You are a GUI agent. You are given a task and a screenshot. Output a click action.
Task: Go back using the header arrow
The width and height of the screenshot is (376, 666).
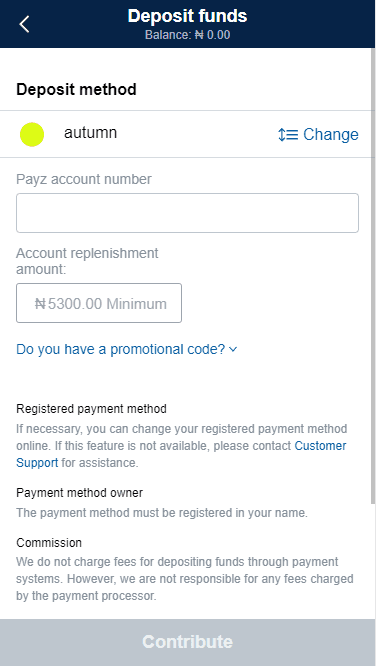pyautogui.click(x=24, y=24)
